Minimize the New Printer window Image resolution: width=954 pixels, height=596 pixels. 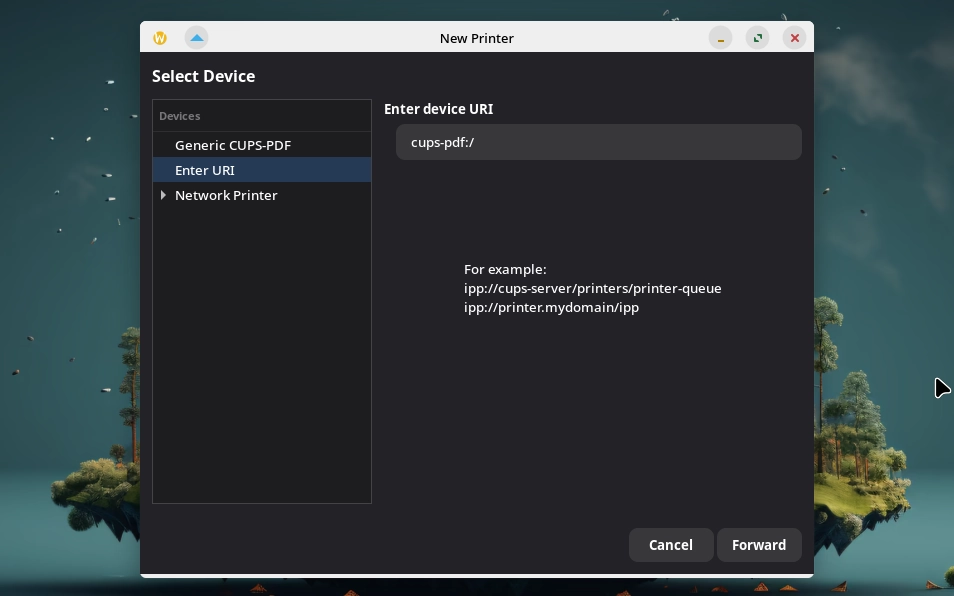point(720,38)
